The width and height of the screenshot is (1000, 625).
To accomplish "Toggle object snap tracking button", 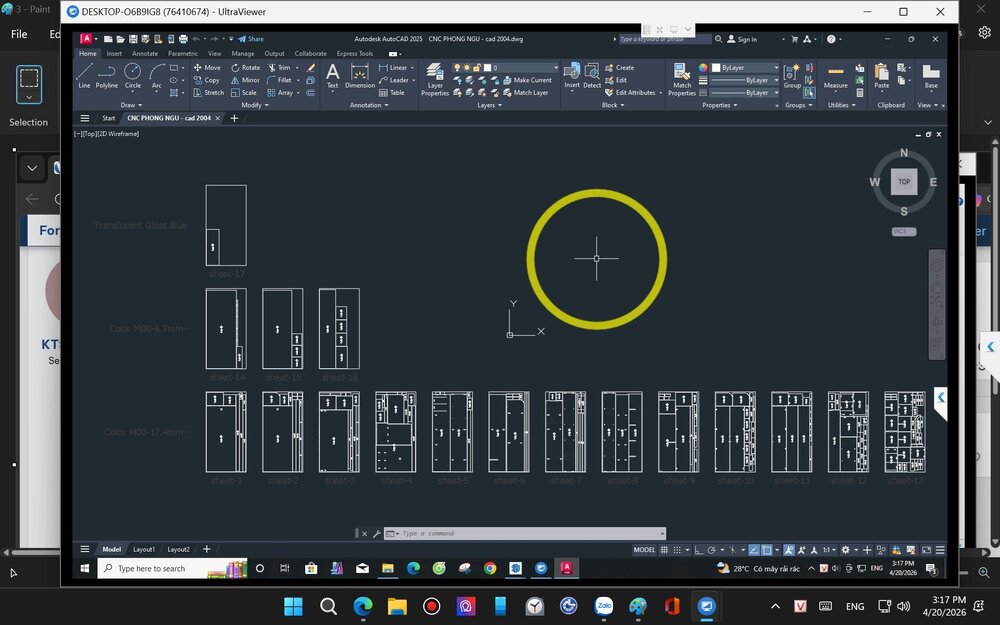I will (754, 549).
